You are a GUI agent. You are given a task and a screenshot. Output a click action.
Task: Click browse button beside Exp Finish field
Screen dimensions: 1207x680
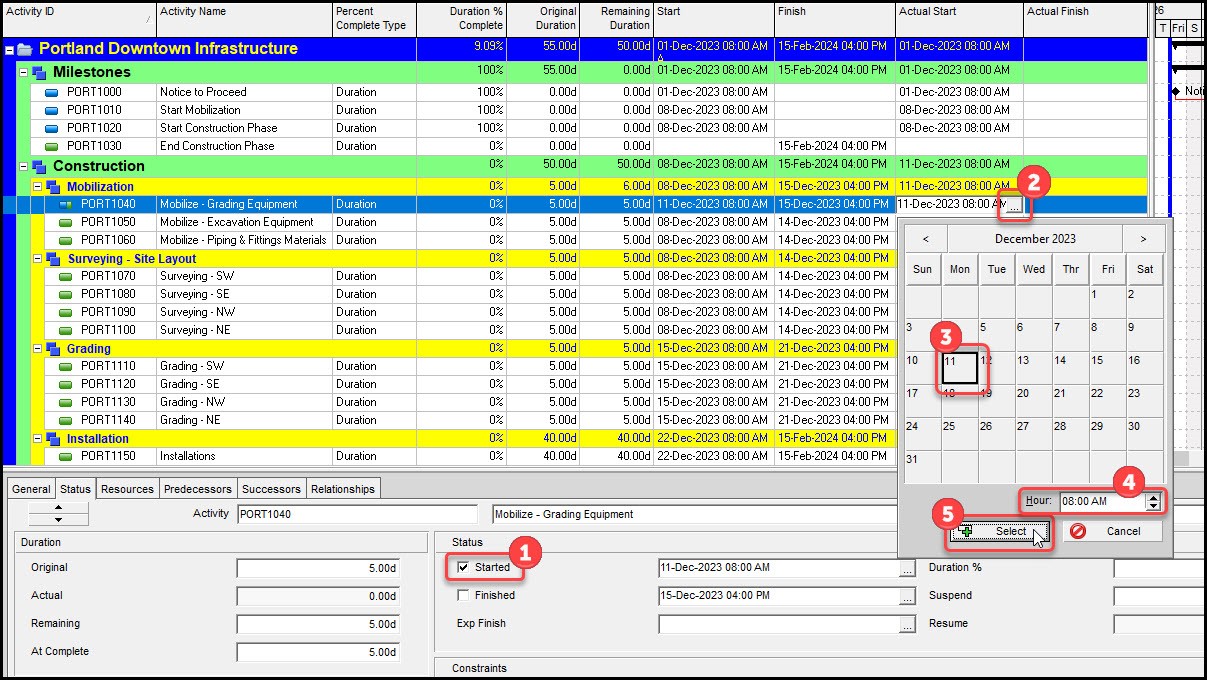[x=907, y=624]
